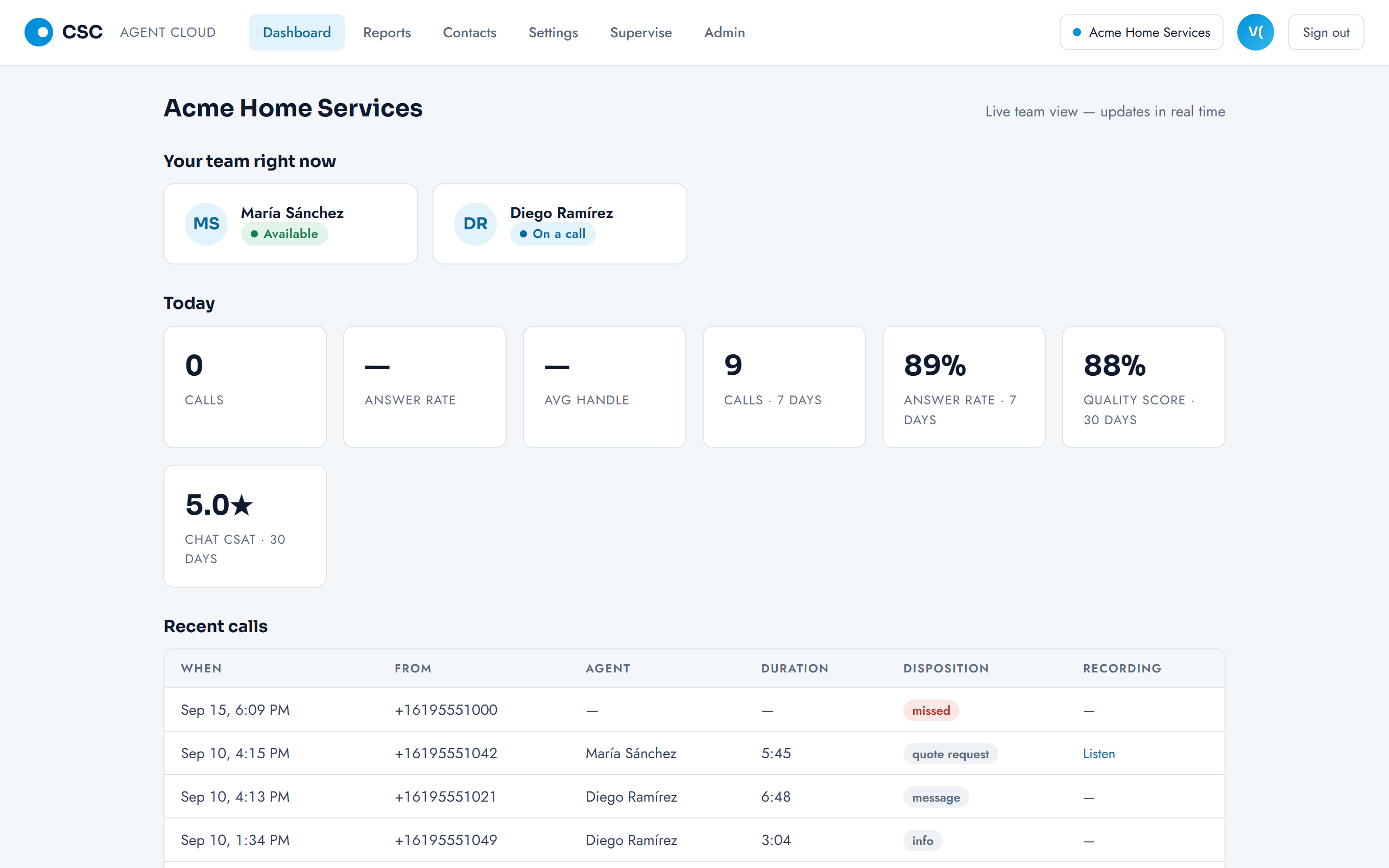Click the 9 Calls 7 days card

(784, 387)
